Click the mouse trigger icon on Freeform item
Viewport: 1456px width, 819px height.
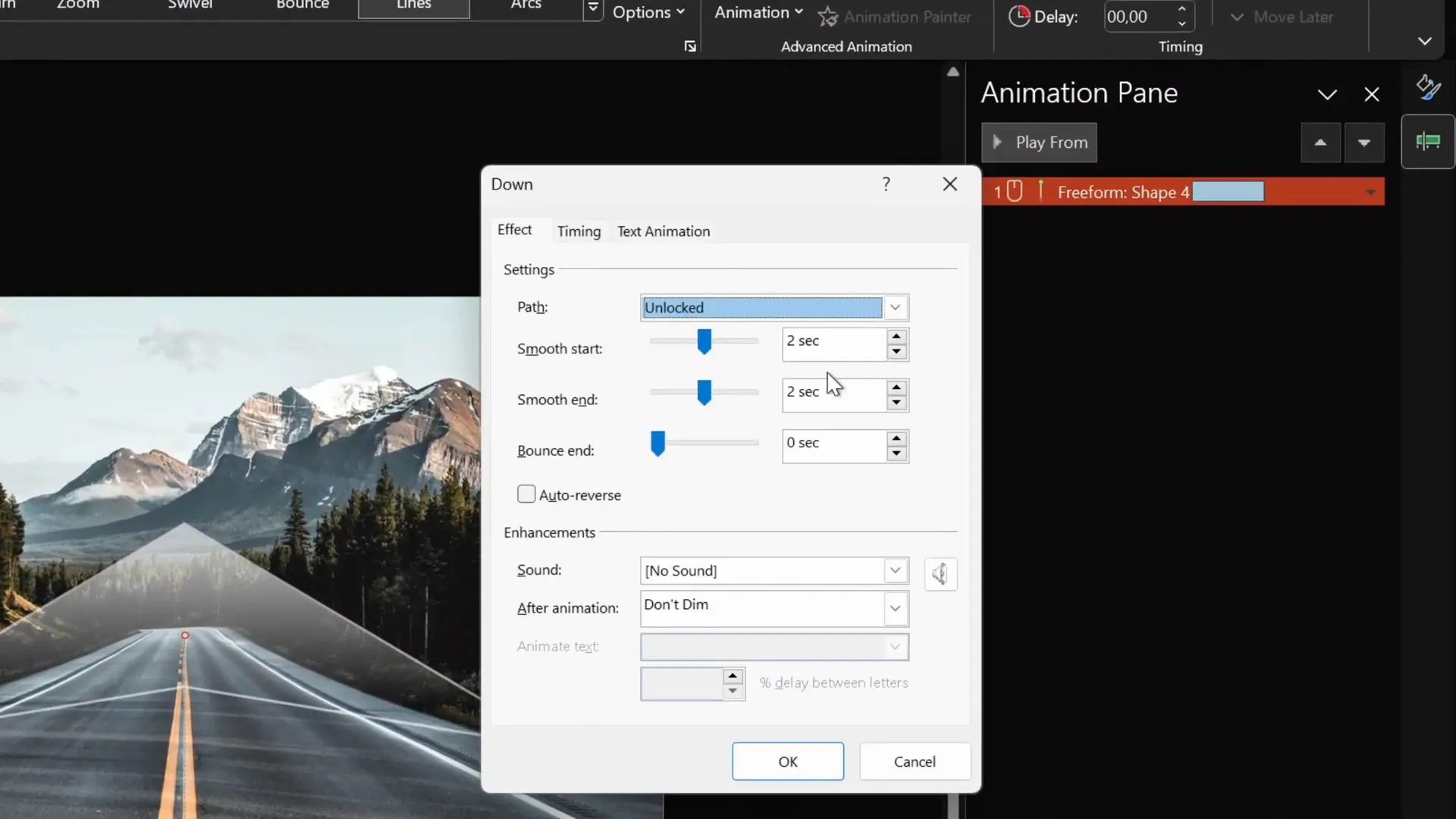[1015, 191]
